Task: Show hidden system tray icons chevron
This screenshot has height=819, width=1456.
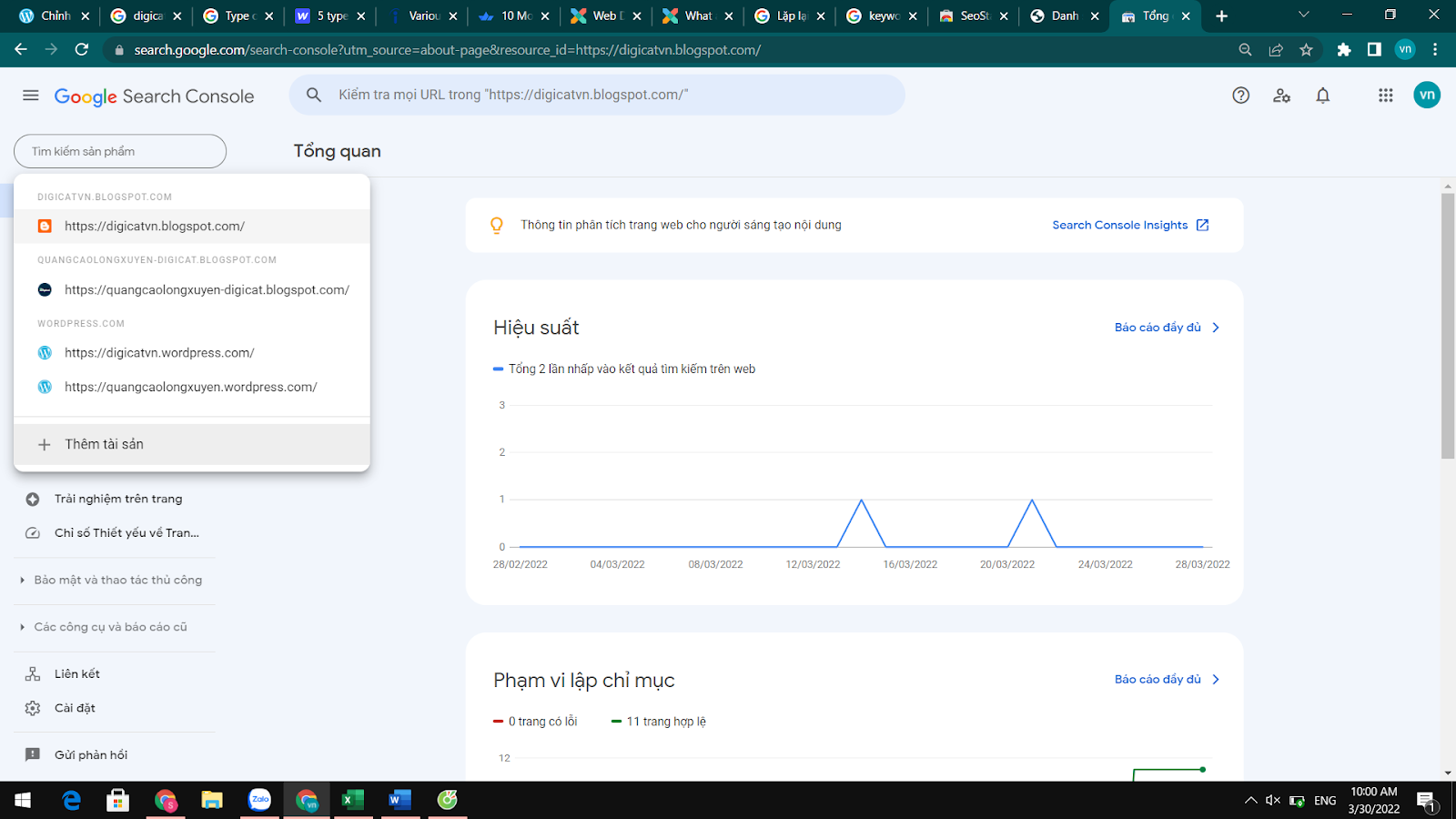Action: coord(1250,801)
